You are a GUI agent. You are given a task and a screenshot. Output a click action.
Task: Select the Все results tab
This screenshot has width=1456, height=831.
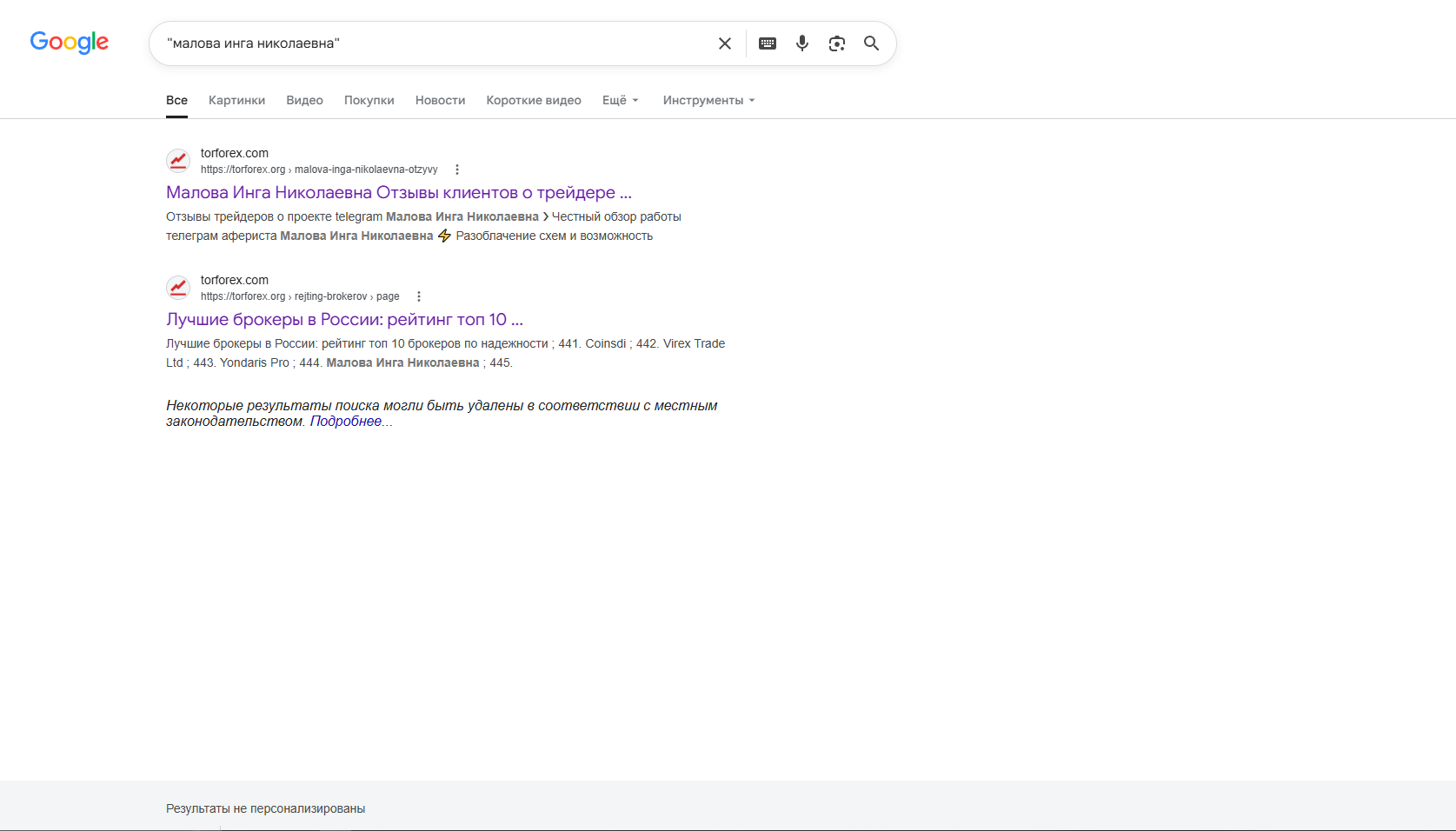click(177, 100)
